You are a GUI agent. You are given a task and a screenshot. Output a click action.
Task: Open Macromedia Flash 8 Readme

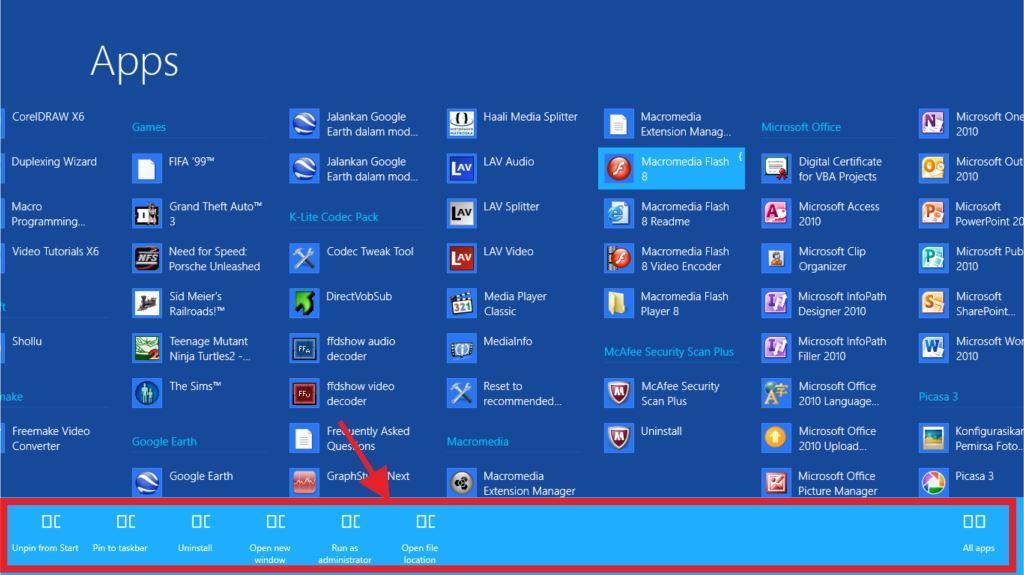tap(667, 214)
